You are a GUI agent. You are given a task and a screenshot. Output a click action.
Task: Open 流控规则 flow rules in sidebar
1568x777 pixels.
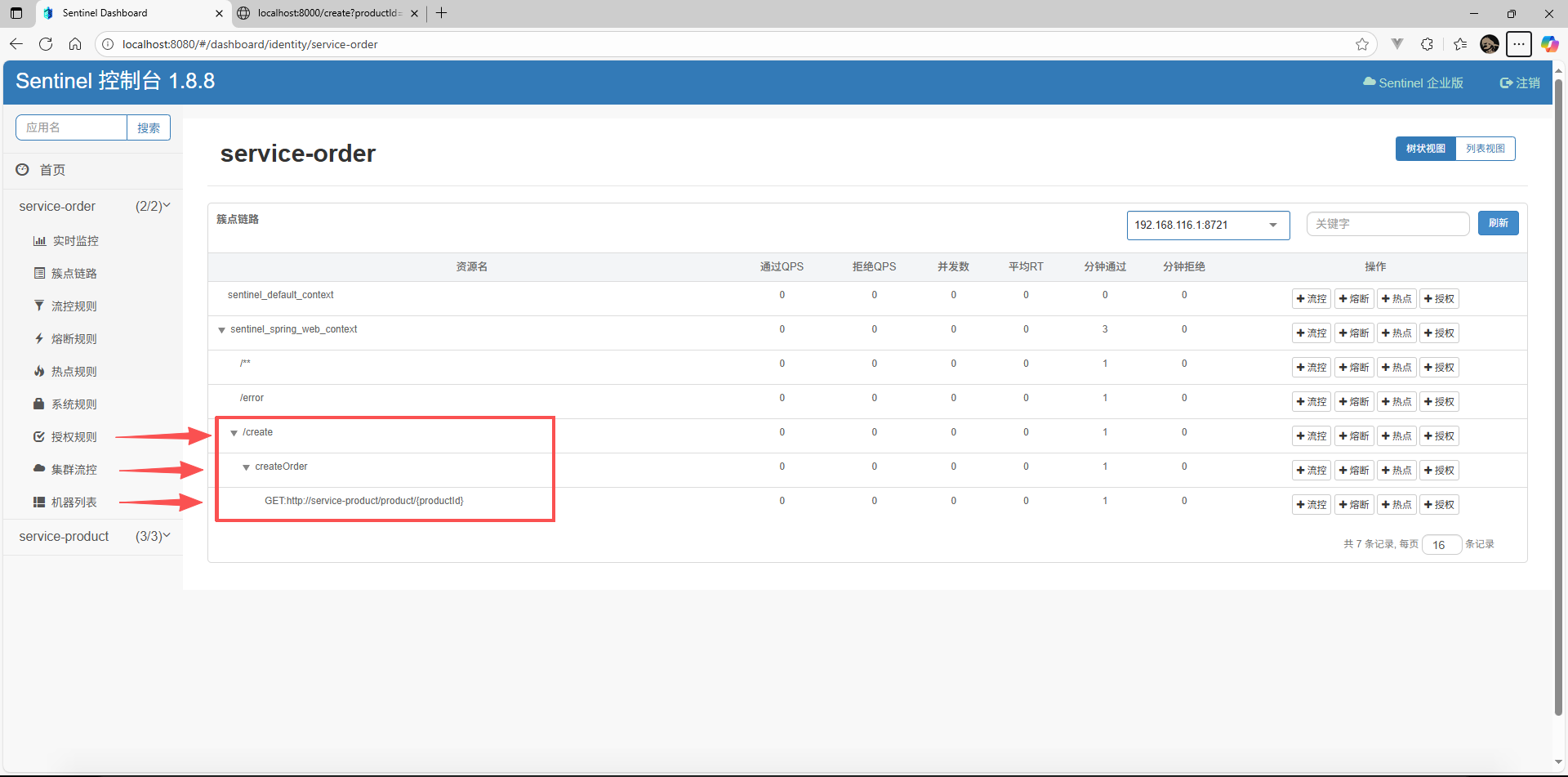pos(73,306)
